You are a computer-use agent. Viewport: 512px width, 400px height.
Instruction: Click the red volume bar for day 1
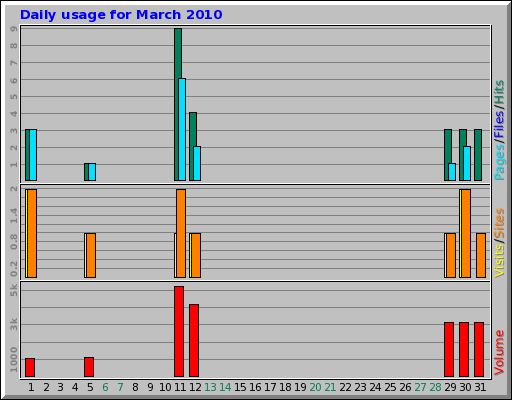(30, 367)
